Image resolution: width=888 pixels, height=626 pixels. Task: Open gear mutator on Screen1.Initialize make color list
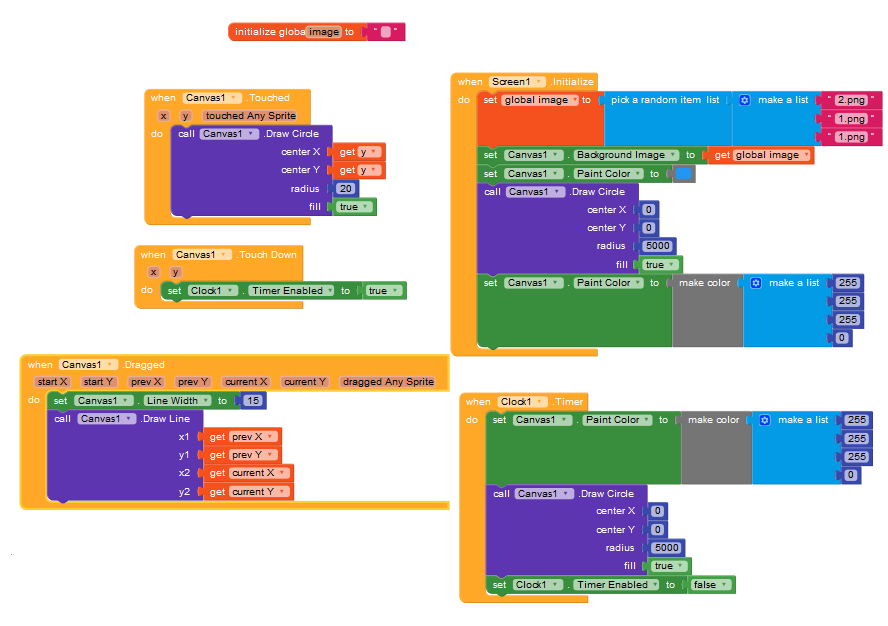pyautogui.click(x=756, y=283)
